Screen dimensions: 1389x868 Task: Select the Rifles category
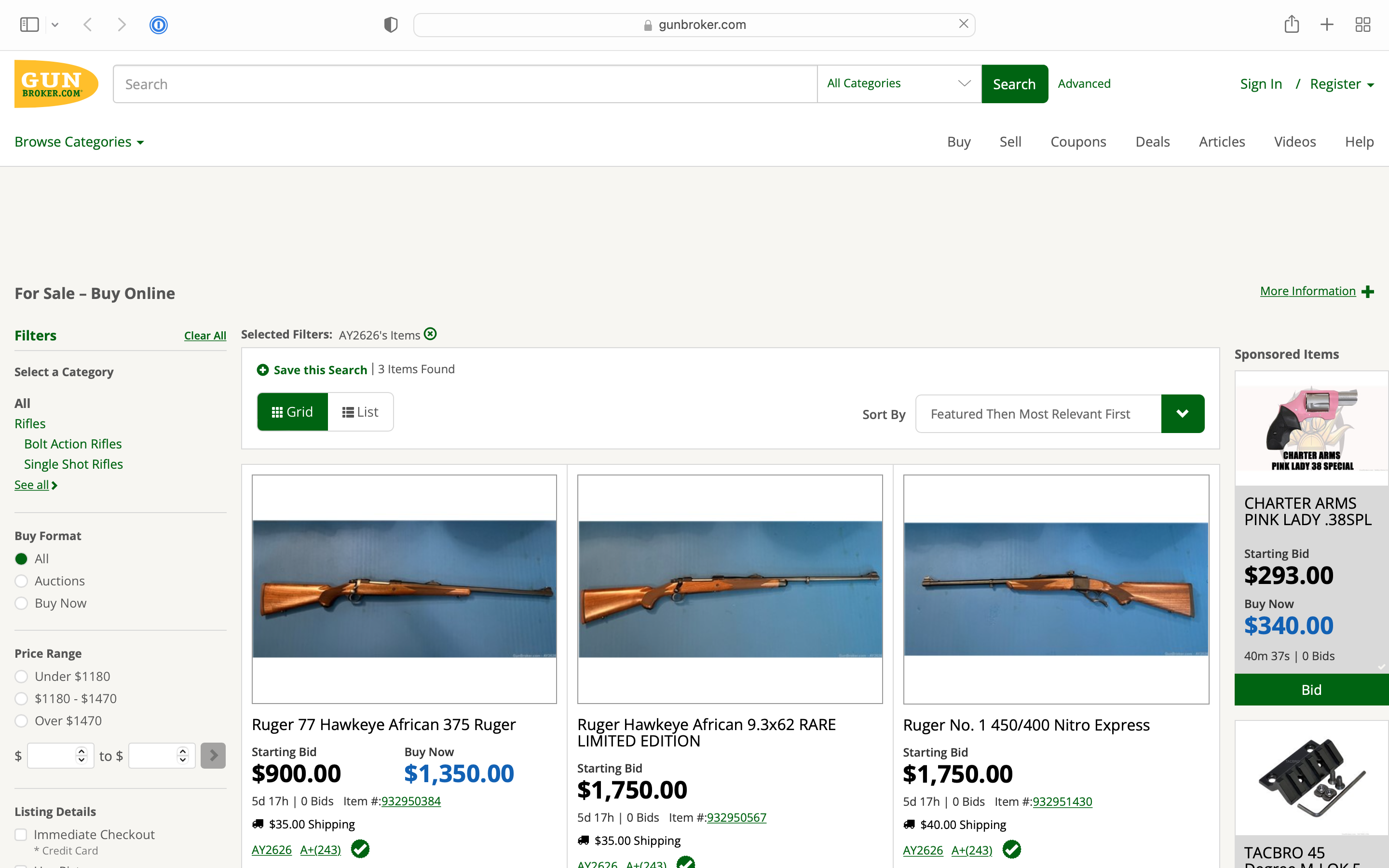click(x=30, y=424)
